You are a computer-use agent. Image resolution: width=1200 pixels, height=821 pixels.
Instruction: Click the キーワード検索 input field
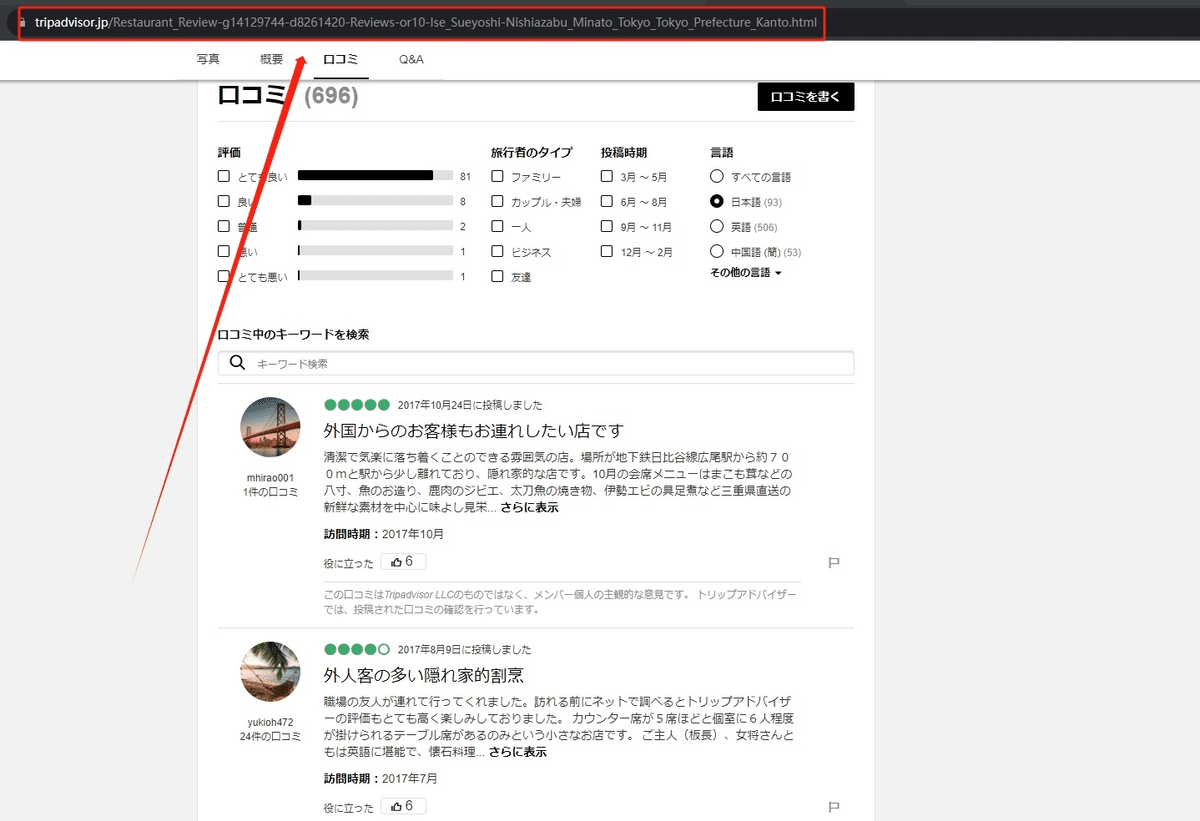[x=536, y=363]
